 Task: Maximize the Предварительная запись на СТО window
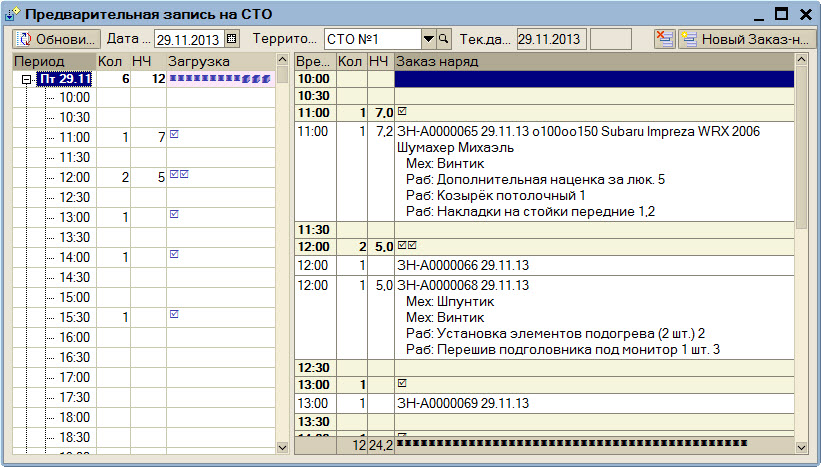coord(781,14)
